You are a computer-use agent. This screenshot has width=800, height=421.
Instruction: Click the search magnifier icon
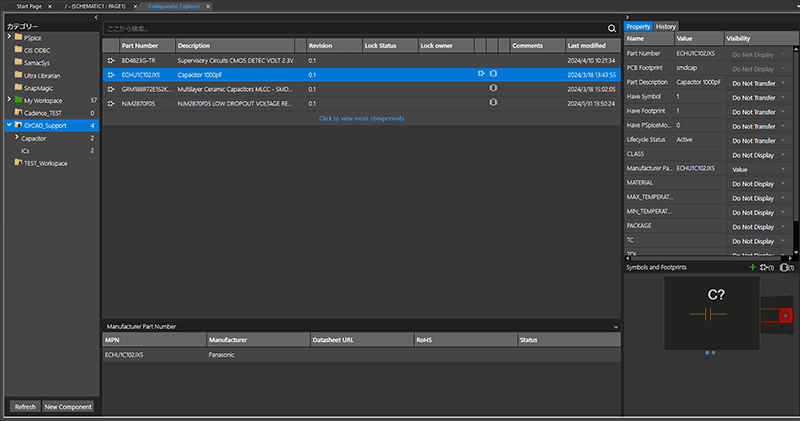pos(611,29)
